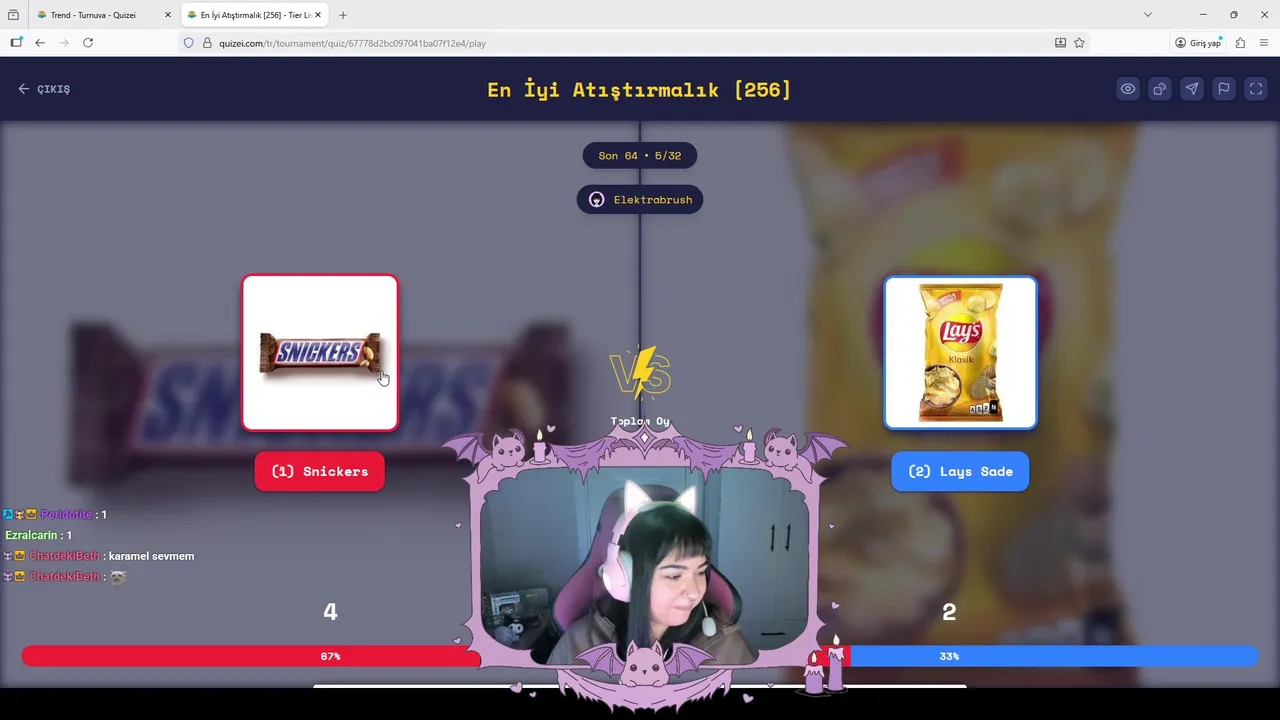Click the Elektrabrush creator badge
Image resolution: width=1280 pixels, height=720 pixels.
tap(640, 199)
